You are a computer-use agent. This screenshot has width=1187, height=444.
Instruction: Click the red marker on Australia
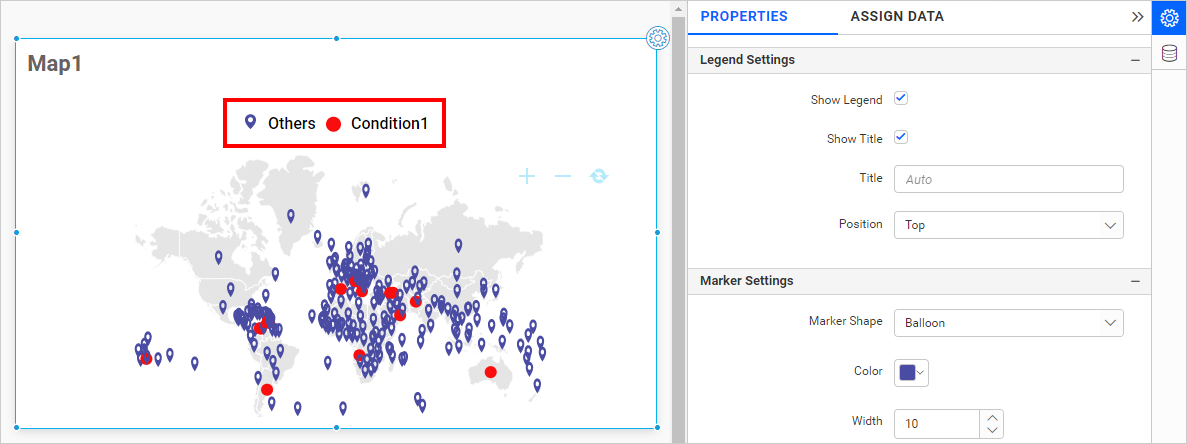[490, 372]
